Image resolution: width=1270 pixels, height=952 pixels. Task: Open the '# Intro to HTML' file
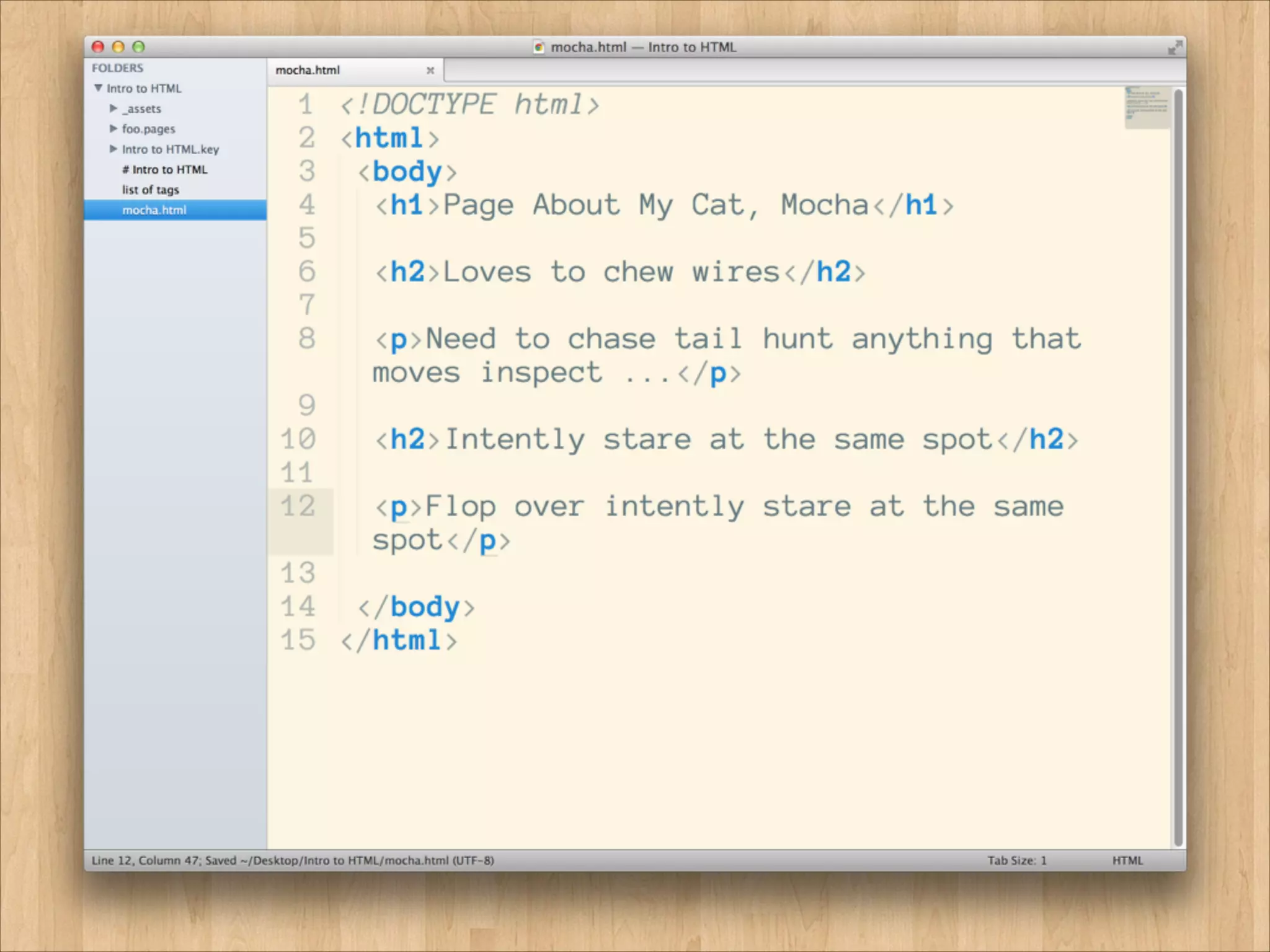164,170
